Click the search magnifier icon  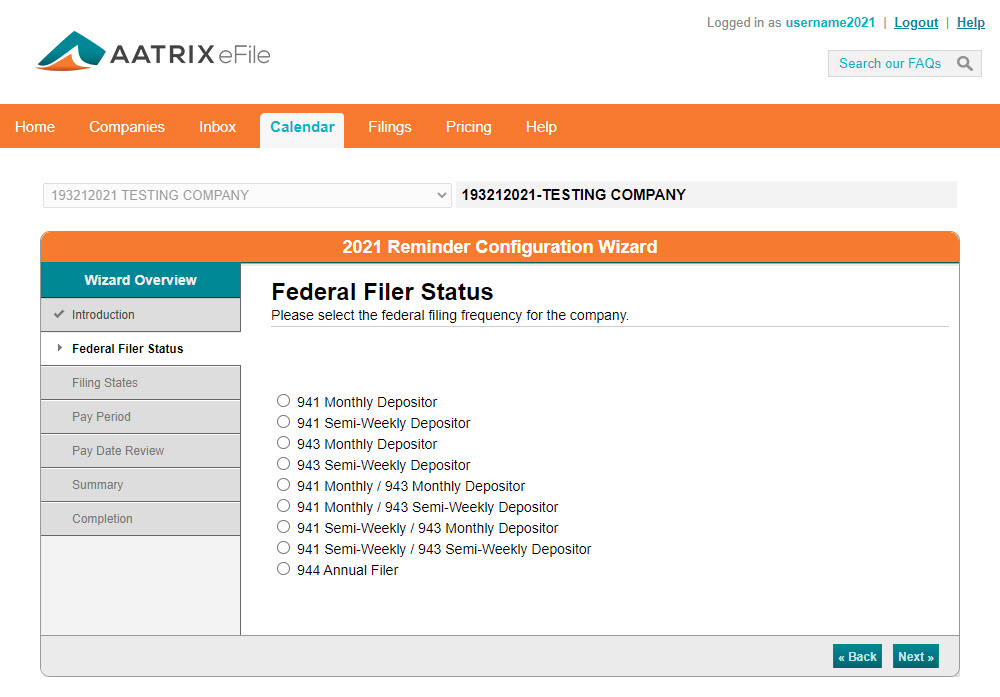[x=964, y=64]
